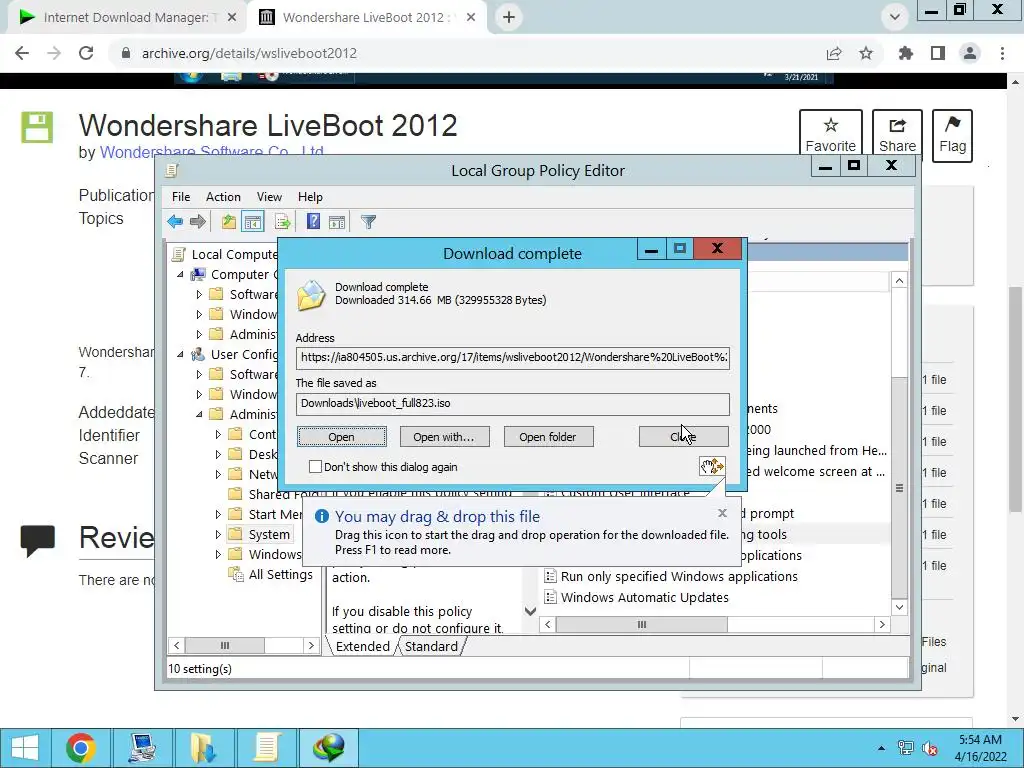1024x768 pixels.
Task: Click the Share button on archive page
Action: [897, 135]
